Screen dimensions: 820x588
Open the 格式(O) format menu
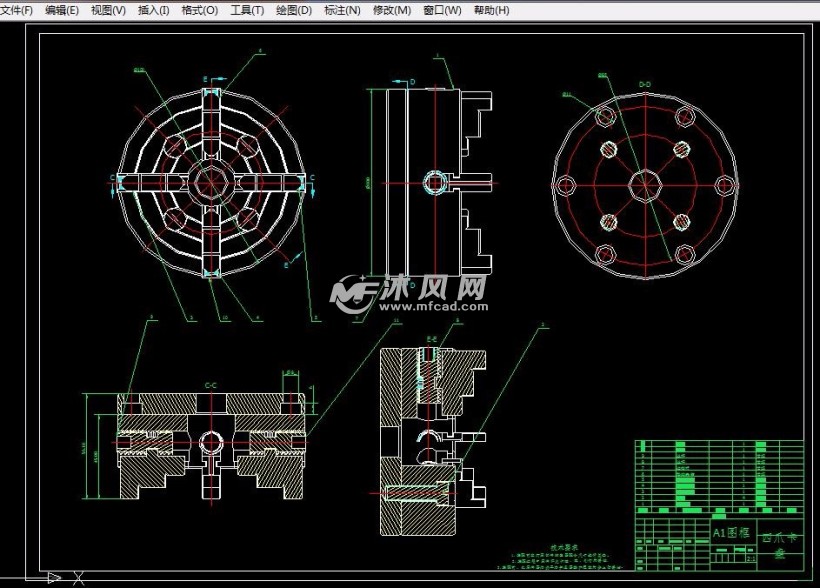point(200,10)
